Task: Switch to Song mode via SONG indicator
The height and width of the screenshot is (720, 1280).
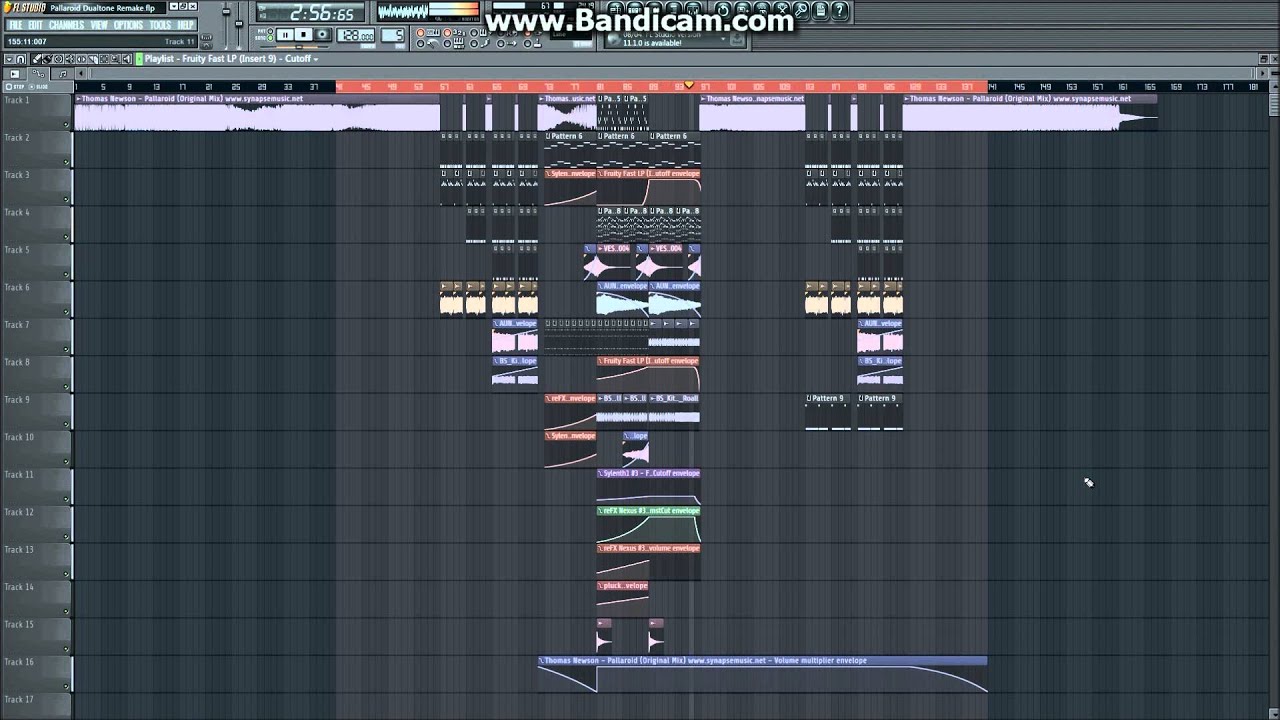Action: point(270,38)
